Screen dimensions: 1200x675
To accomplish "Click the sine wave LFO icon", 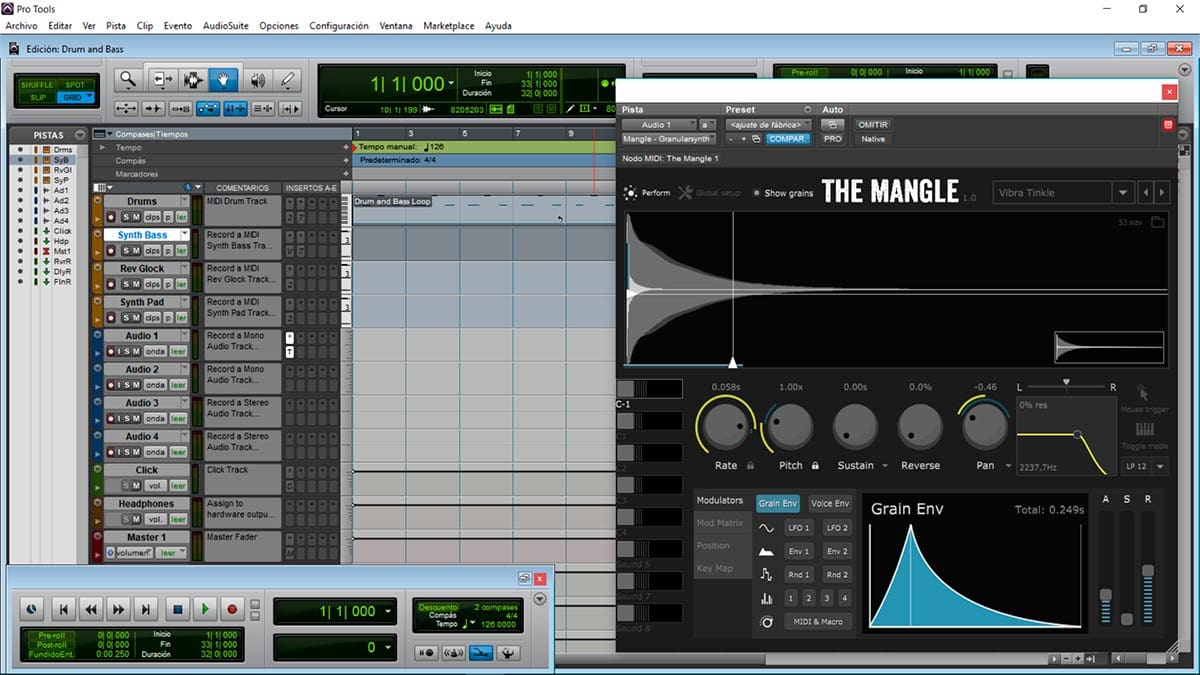I will (767, 528).
